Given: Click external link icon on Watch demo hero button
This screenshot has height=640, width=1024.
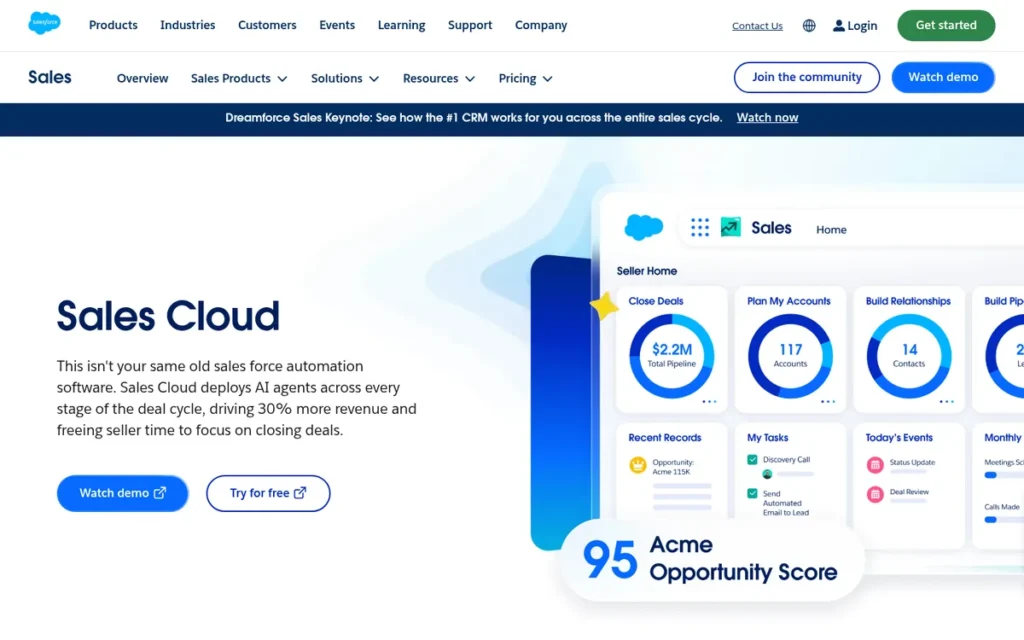Looking at the screenshot, I should pyautogui.click(x=160, y=493).
